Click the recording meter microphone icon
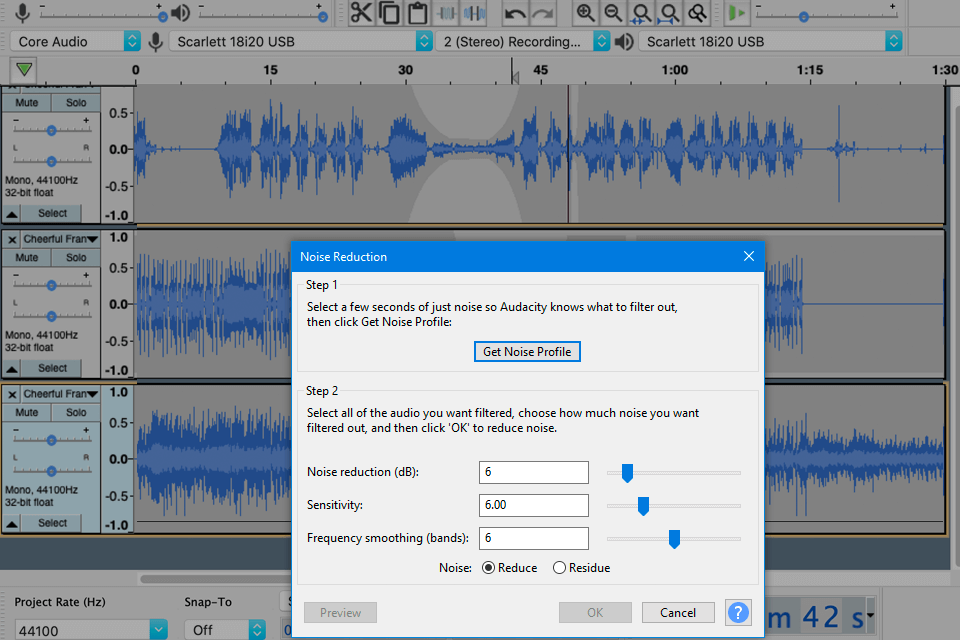The width and height of the screenshot is (960, 640). 23,12
